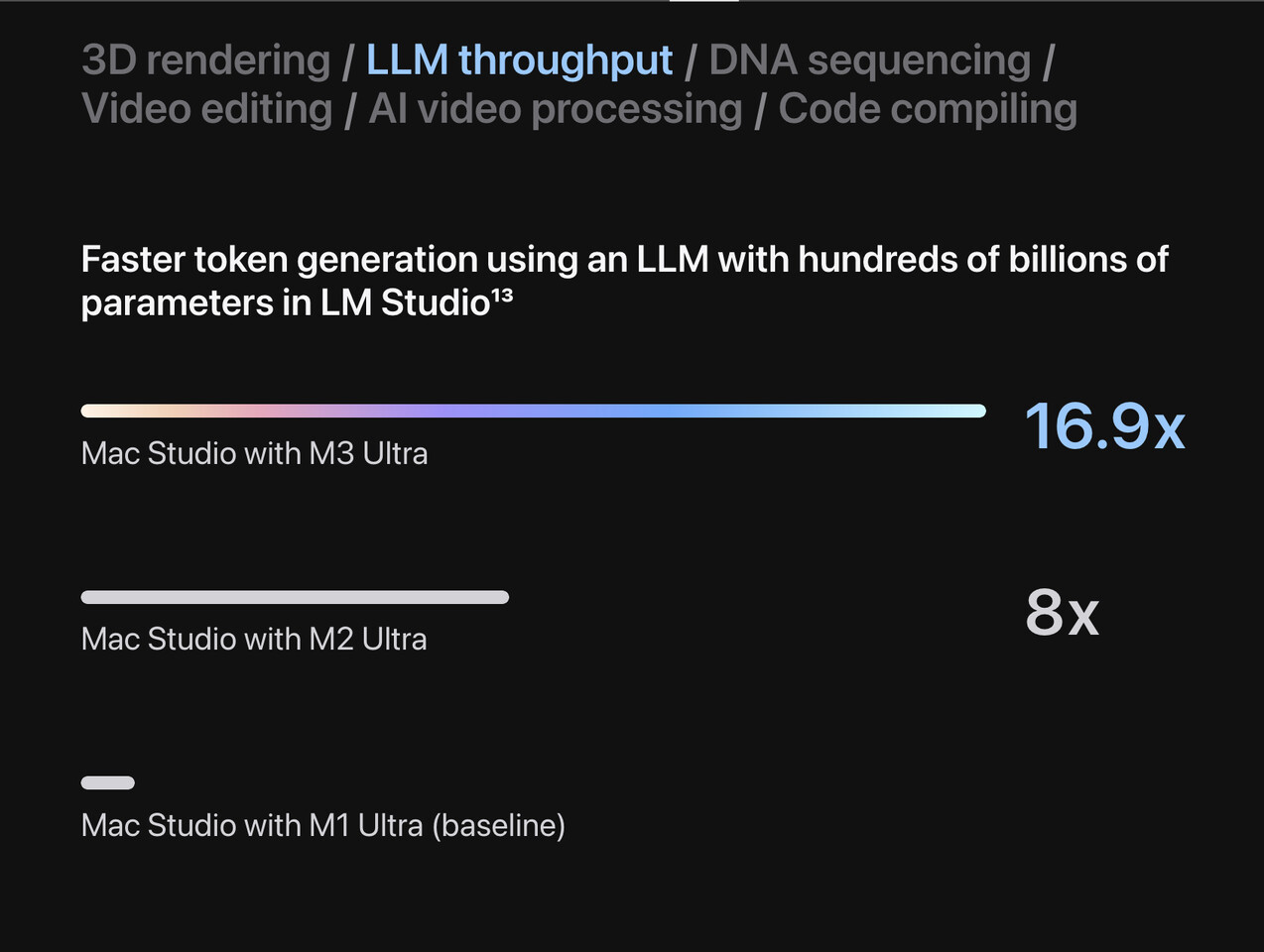The width and height of the screenshot is (1264, 952).
Task: Open the Code compiling tab
Action: pyautogui.click(x=928, y=109)
